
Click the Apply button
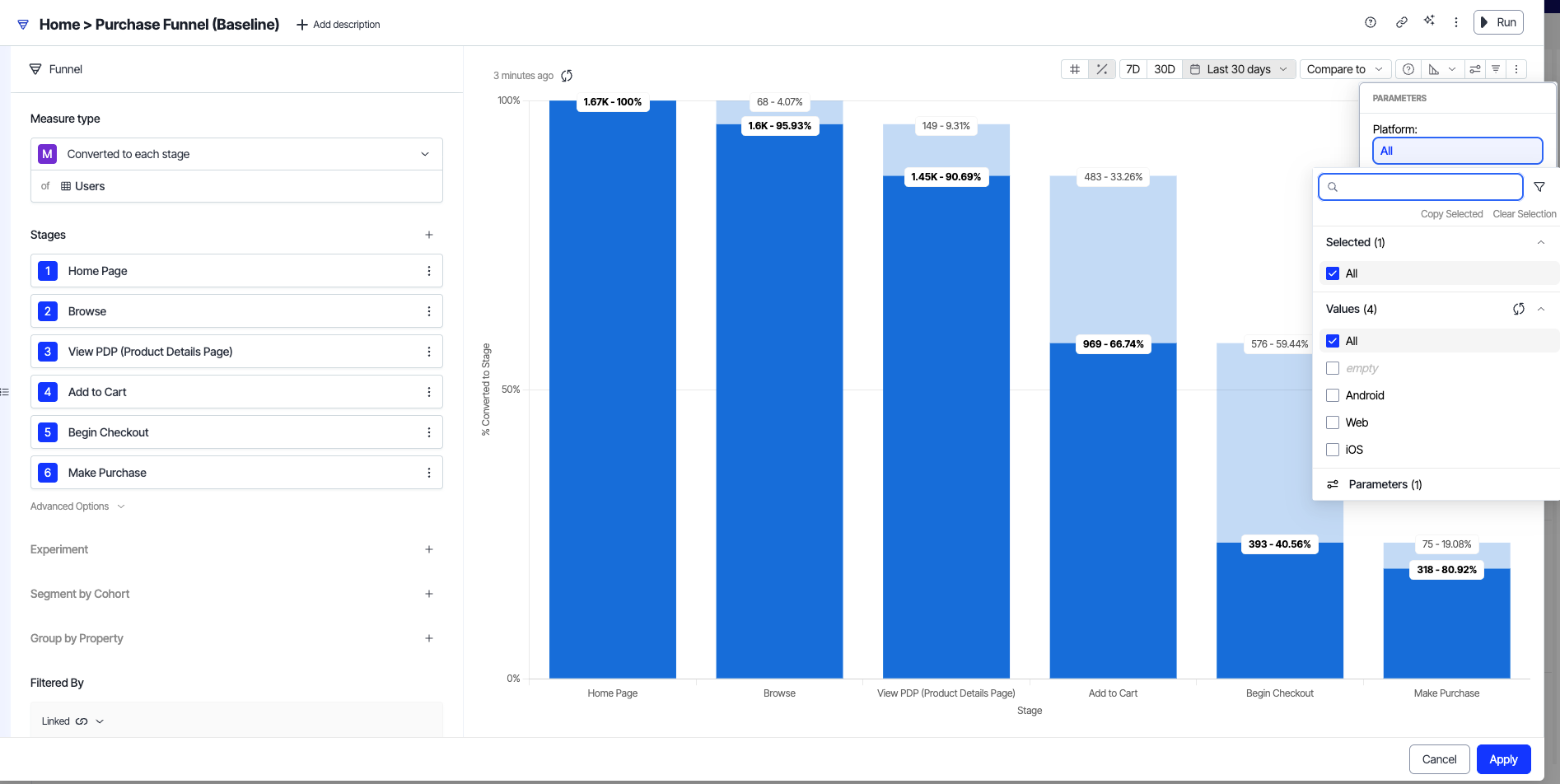coord(1503,759)
